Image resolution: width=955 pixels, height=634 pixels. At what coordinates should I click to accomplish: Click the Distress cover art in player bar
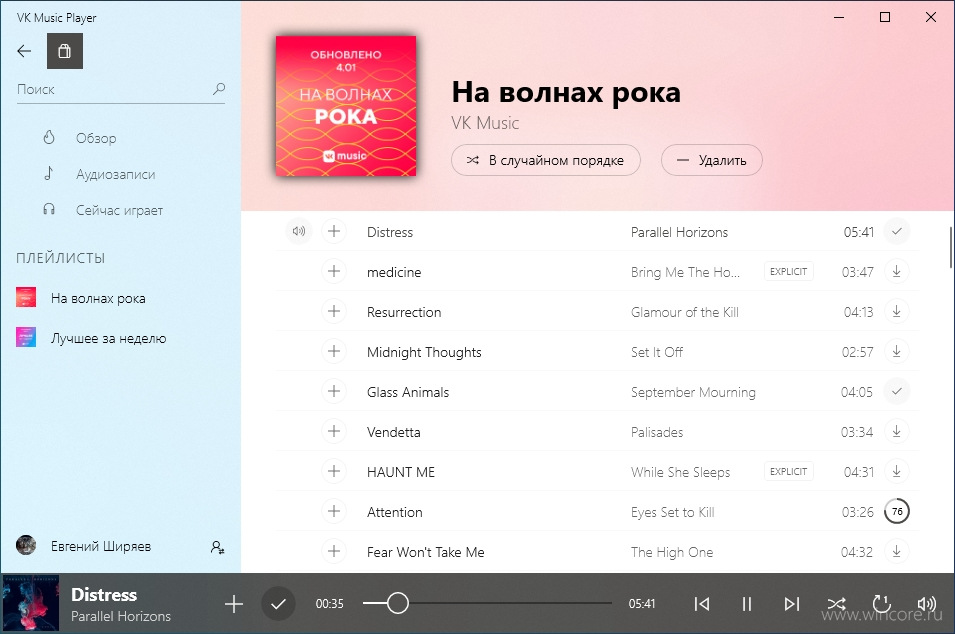coord(31,604)
